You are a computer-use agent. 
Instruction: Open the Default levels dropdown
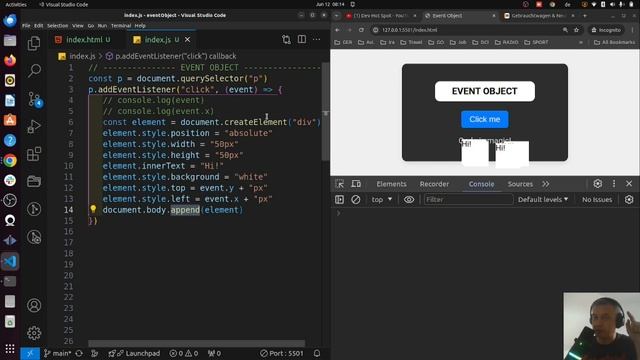(543, 200)
